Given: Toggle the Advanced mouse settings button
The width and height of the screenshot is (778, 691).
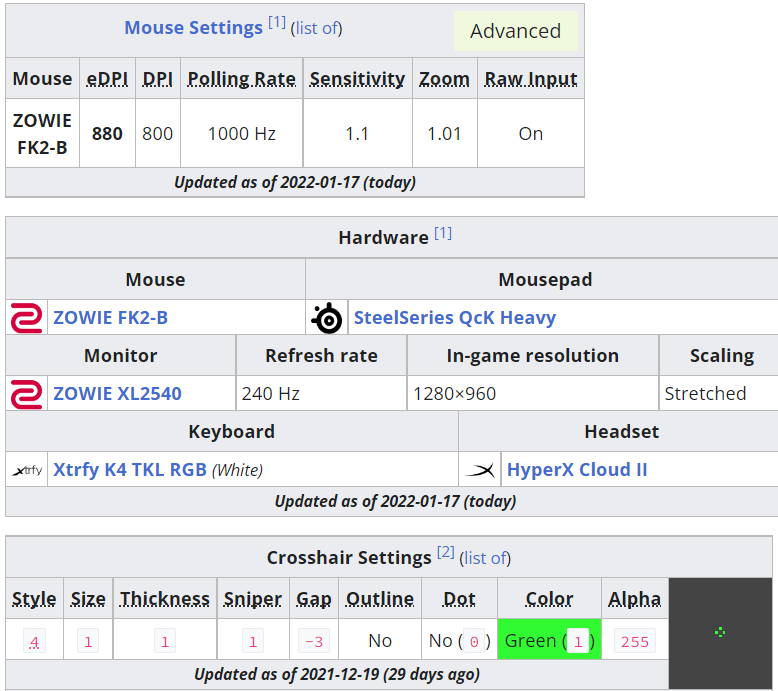Looking at the screenshot, I should (x=516, y=31).
